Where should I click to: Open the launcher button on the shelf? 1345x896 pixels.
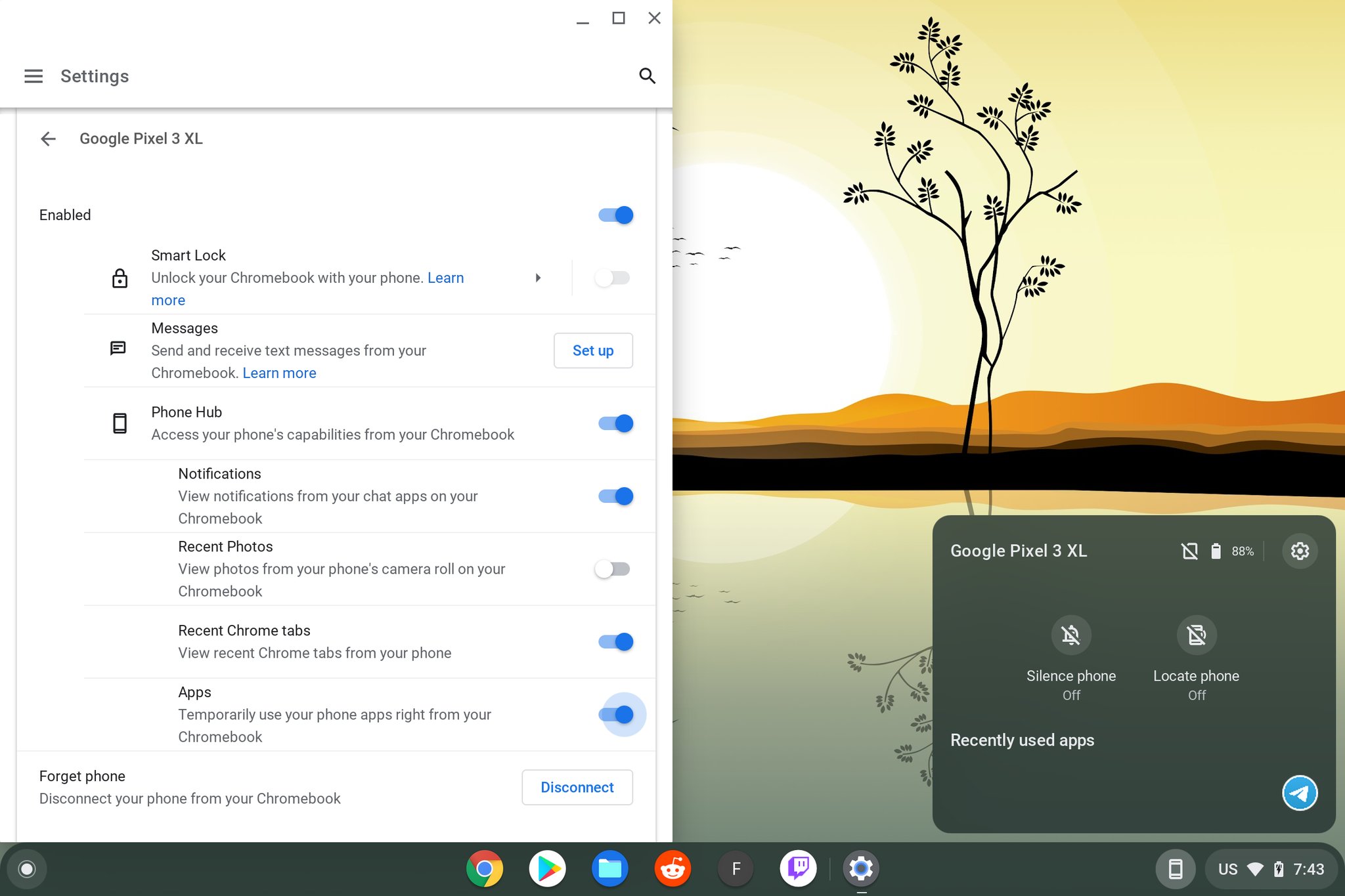coord(27,869)
